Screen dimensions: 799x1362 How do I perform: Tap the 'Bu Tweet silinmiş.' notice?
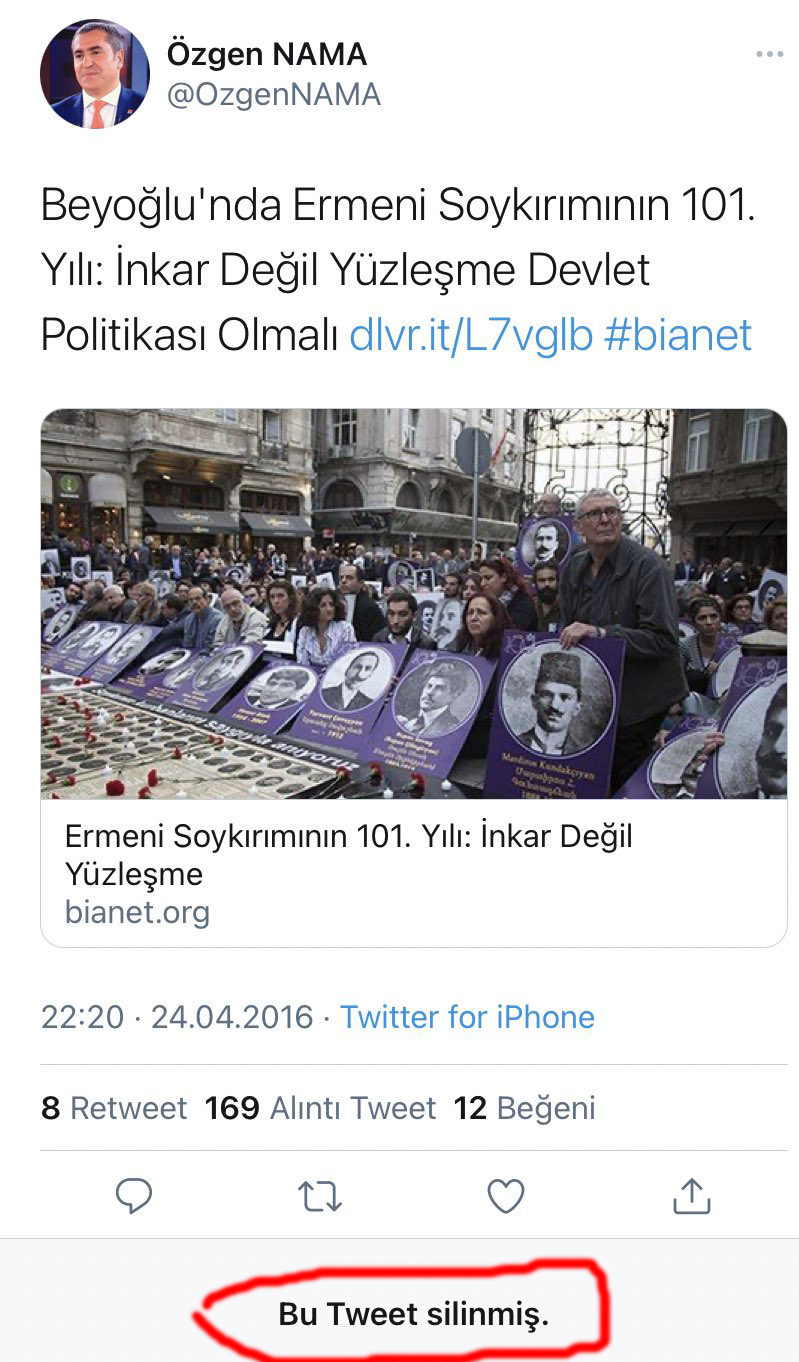[x=414, y=1314]
